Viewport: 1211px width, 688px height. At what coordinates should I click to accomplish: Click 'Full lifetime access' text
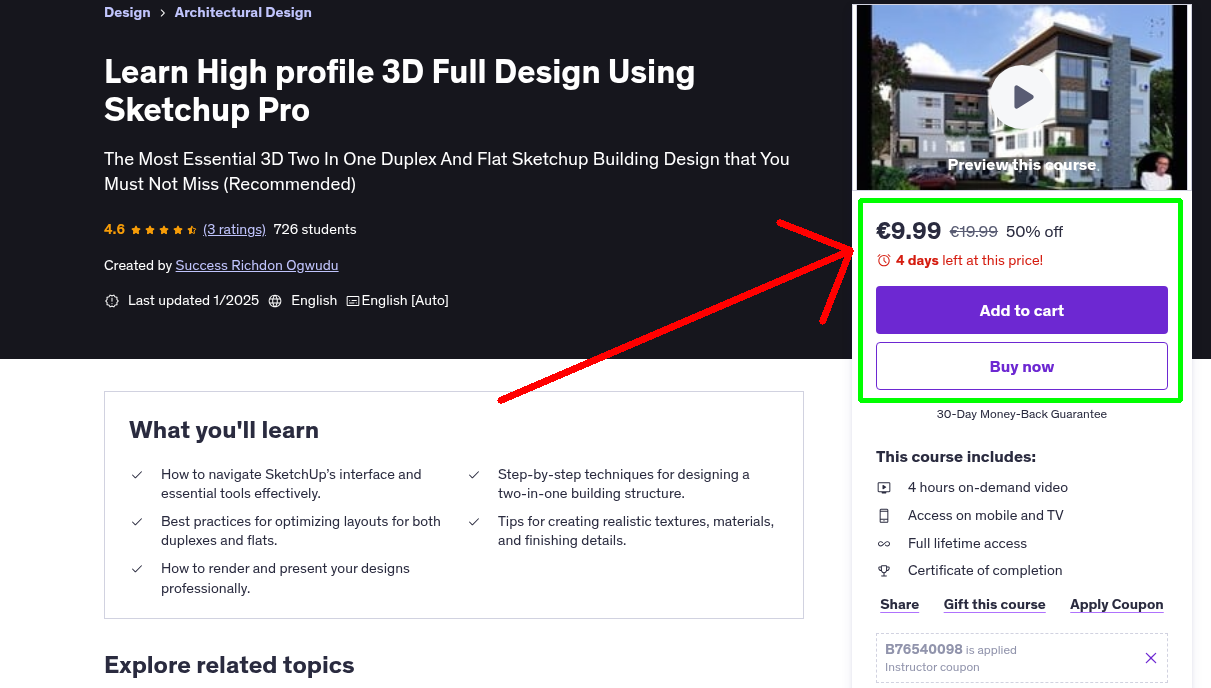[967, 543]
